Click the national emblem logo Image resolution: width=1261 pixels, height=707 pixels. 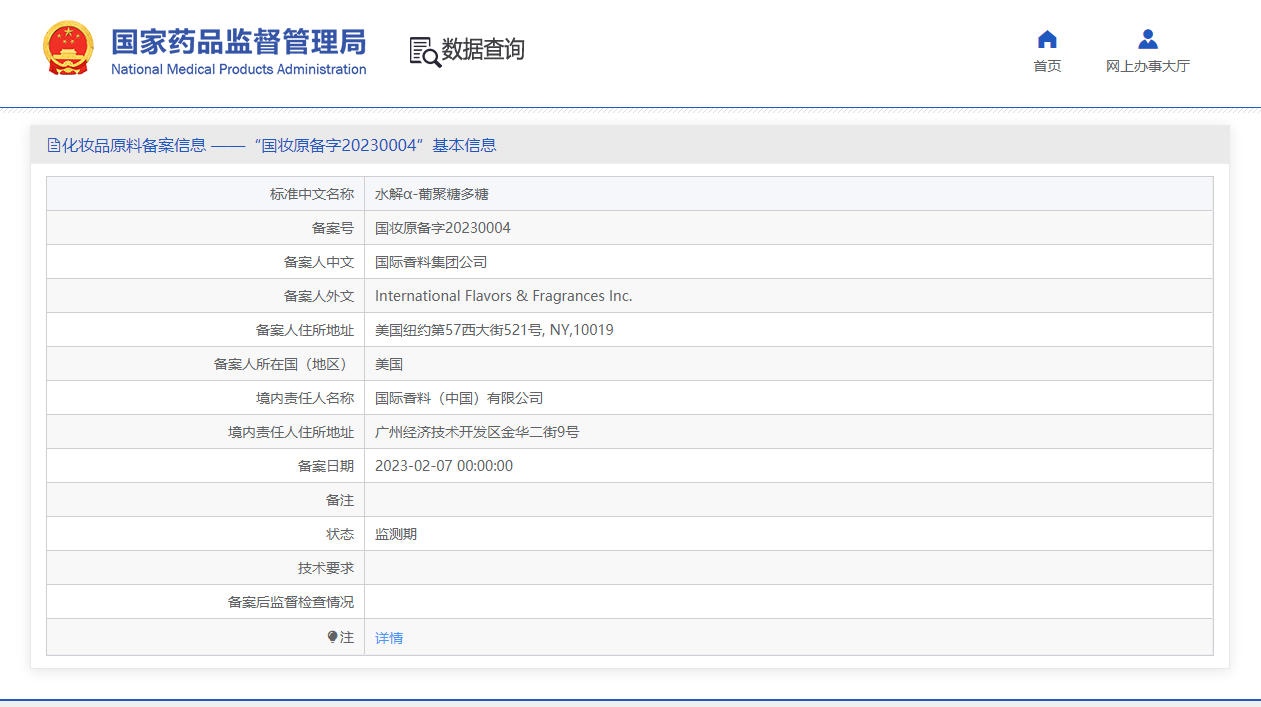(x=68, y=48)
